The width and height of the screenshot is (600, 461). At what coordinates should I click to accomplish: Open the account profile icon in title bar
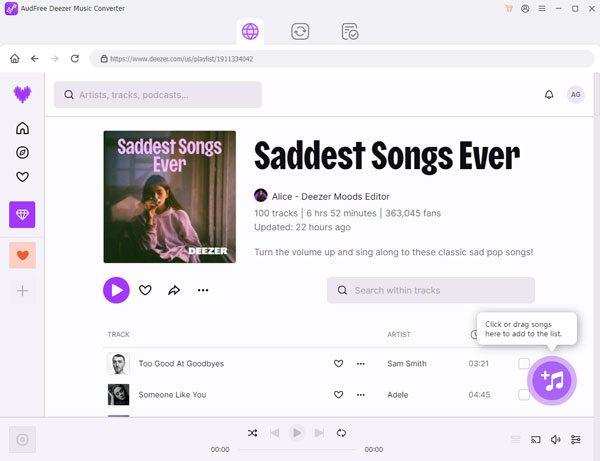click(525, 8)
